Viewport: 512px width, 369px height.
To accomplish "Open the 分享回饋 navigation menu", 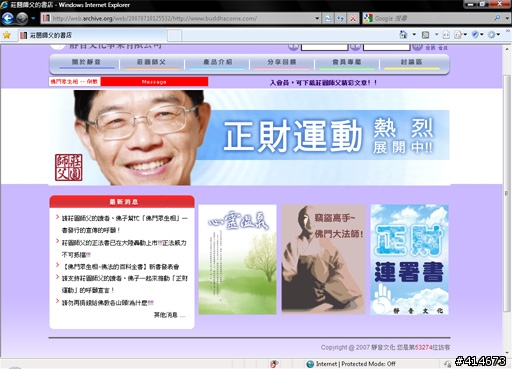I will point(282,62).
